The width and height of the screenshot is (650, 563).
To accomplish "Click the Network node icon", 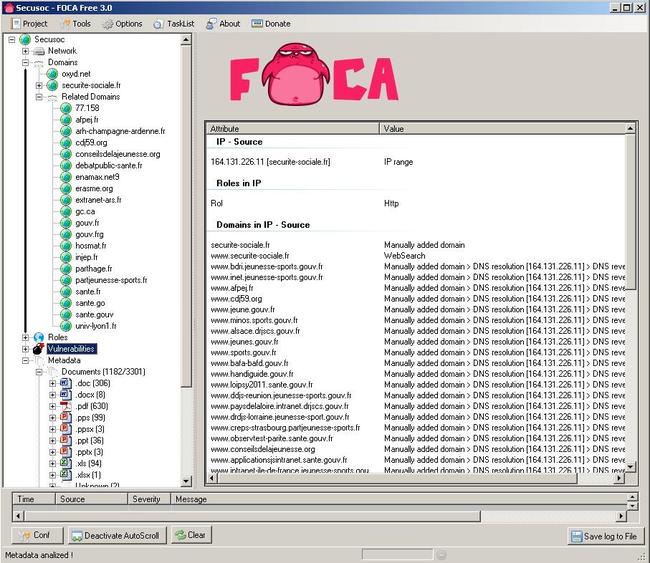I will [x=39, y=51].
